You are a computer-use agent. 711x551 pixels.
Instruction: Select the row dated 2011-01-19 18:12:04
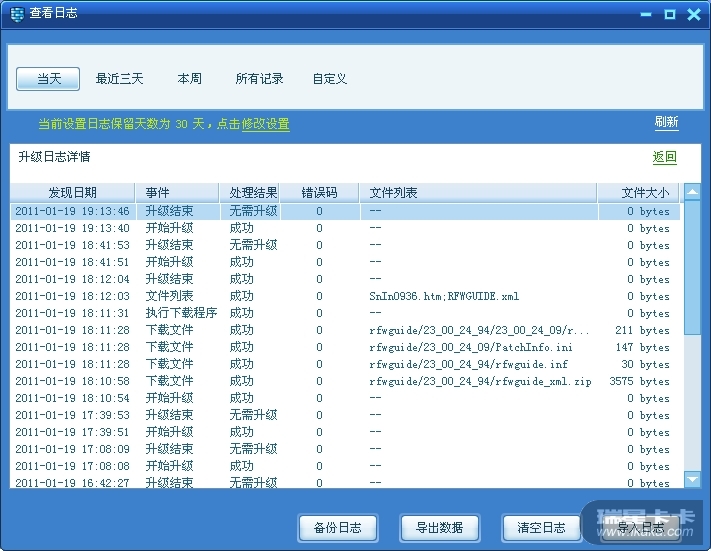[x=345, y=279]
